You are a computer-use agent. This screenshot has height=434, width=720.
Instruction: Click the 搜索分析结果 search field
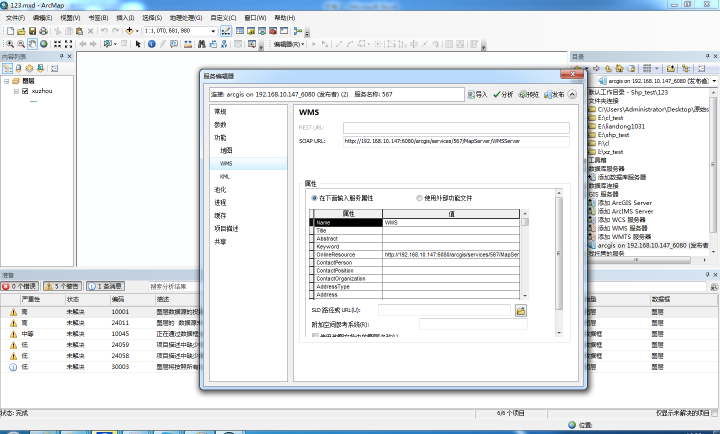(x=173, y=286)
